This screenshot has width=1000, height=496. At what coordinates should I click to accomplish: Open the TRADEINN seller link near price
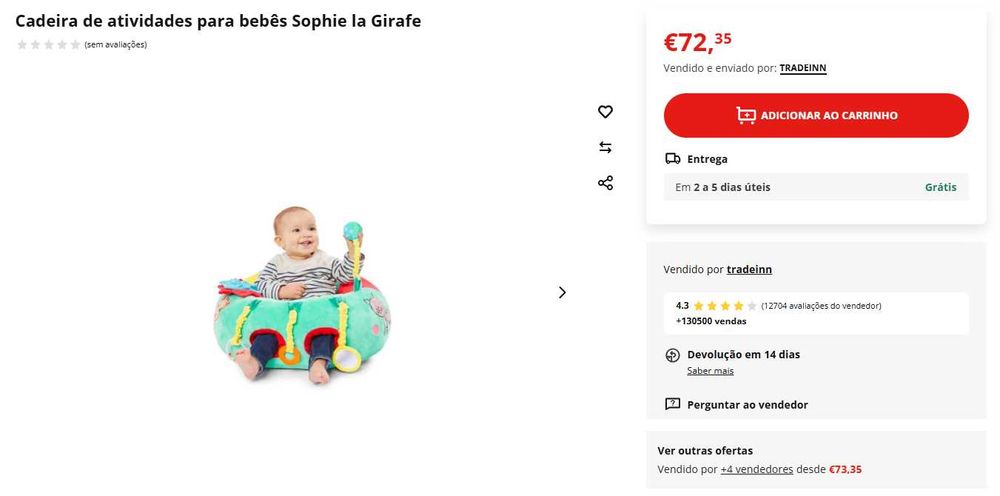803,68
